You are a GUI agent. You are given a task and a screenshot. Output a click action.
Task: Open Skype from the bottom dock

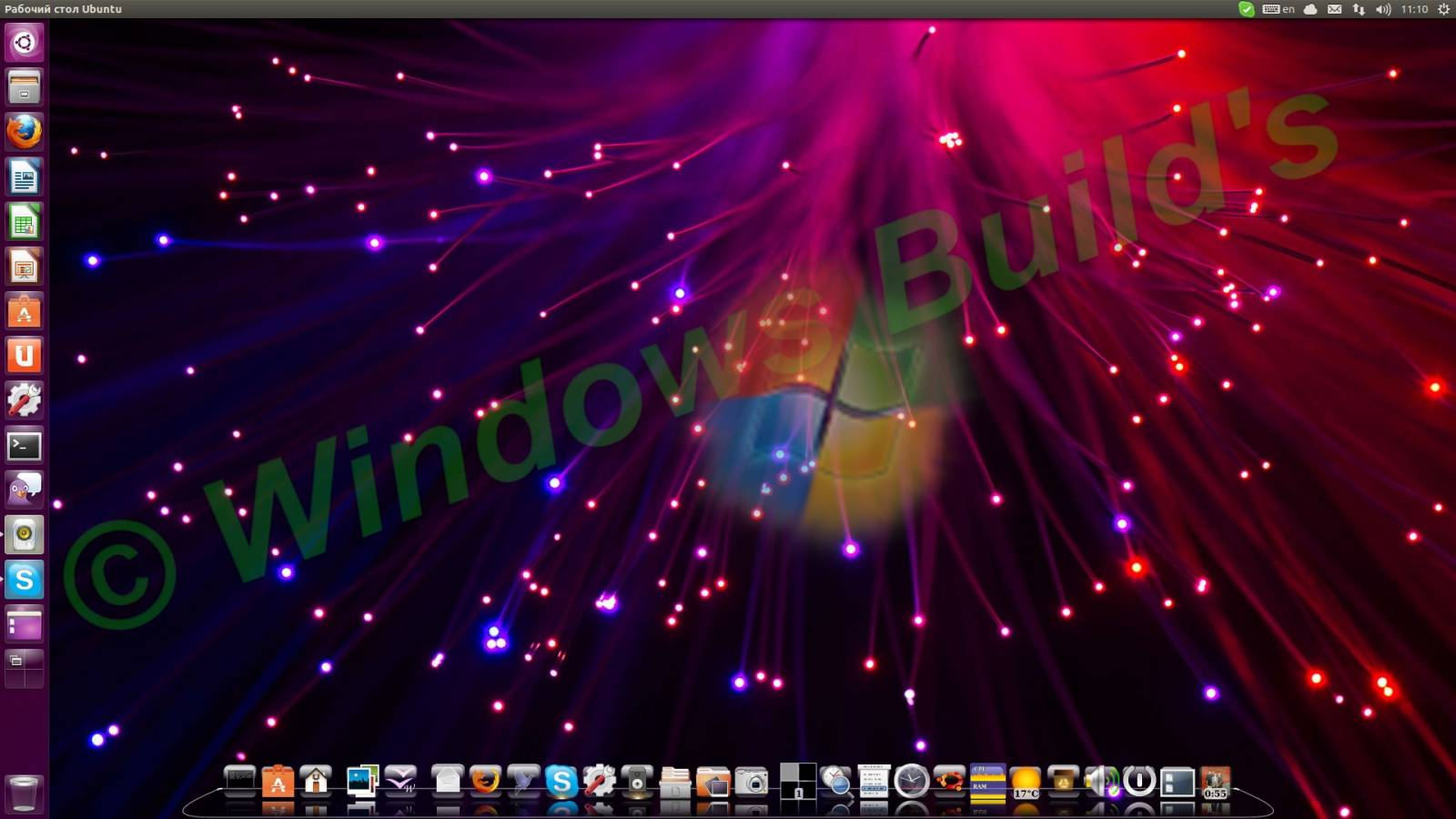coord(561,782)
